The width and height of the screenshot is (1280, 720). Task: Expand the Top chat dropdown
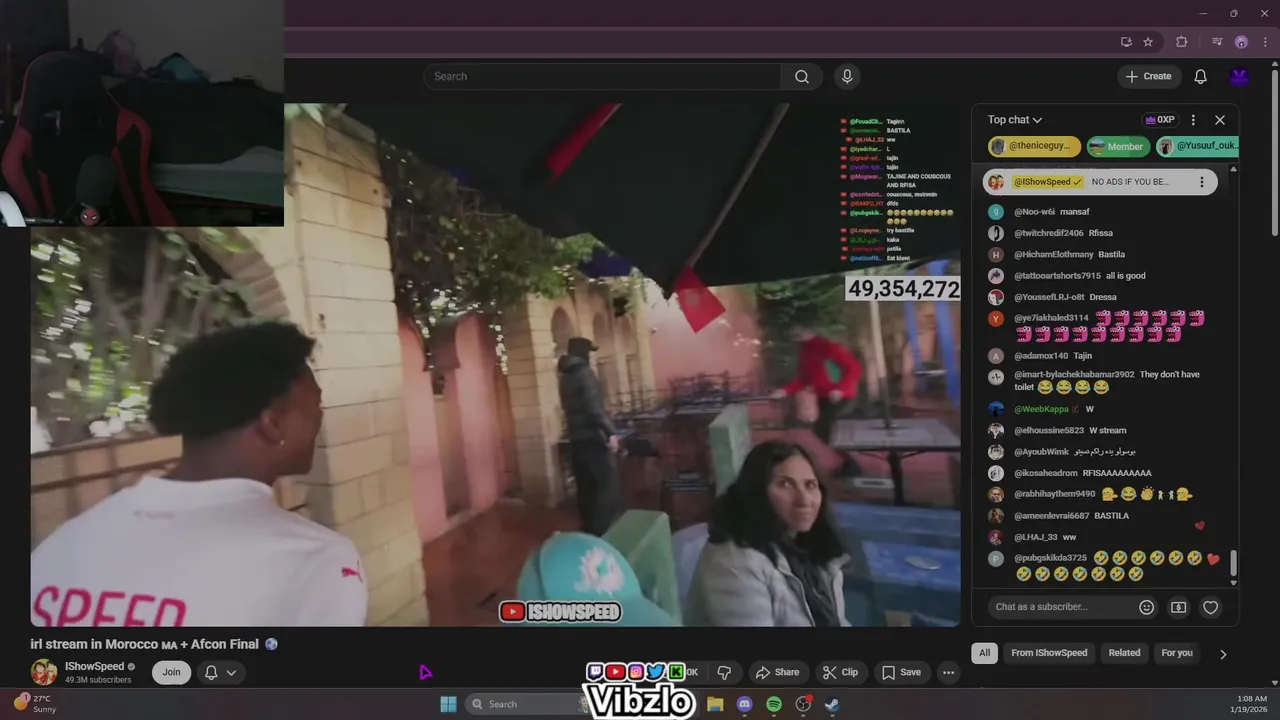[x=1015, y=120]
